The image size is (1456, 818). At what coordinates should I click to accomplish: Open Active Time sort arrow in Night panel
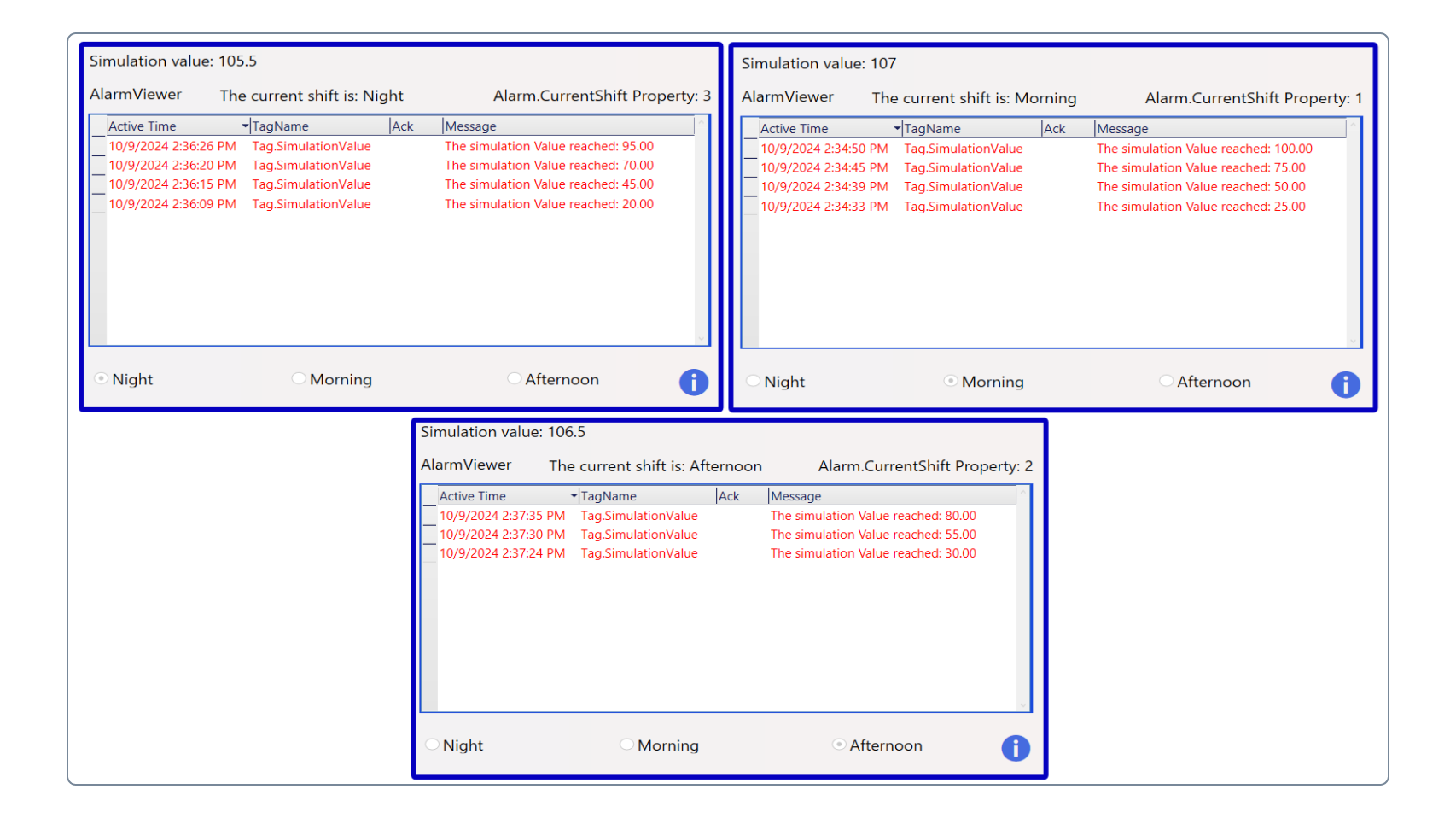pos(245,126)
